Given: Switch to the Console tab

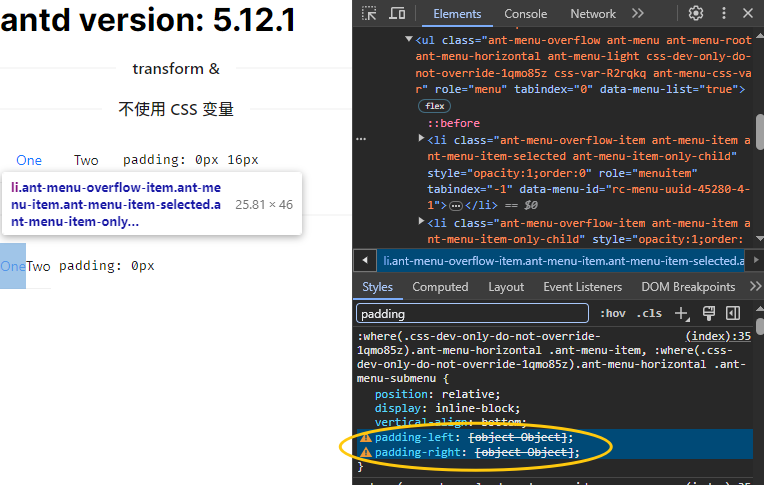Looking at the screenshot, I should 525,14.
